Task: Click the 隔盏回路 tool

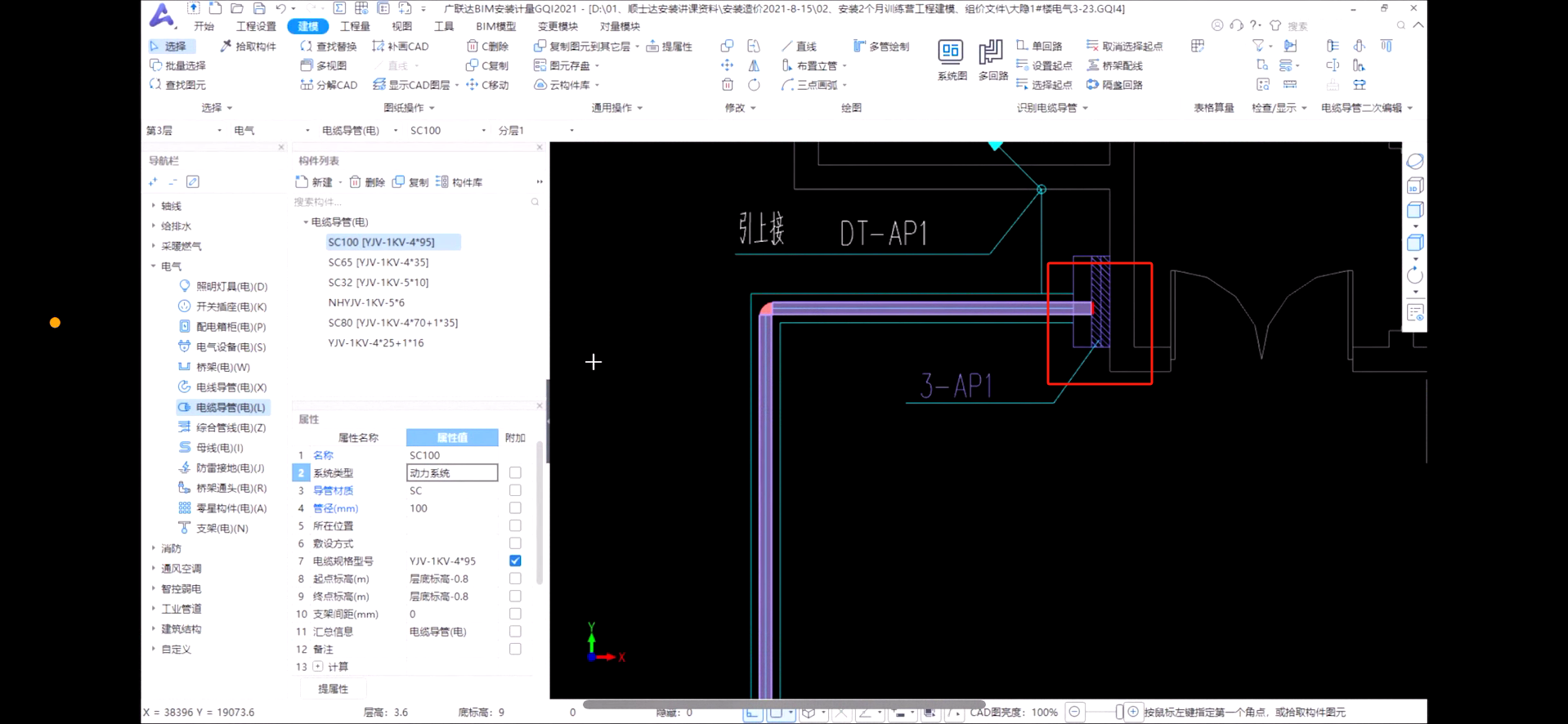Action: click(x=1114, y=85)
